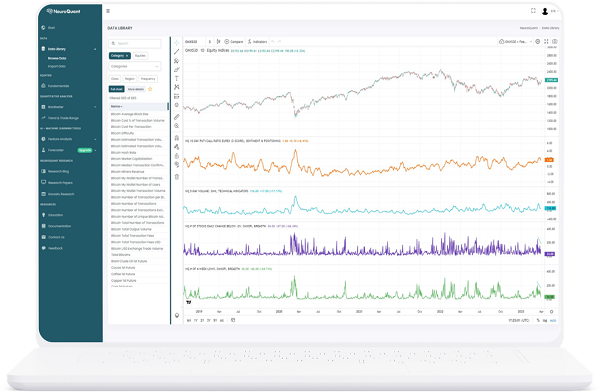Toggle auto scale on chart
This screenshot has height=392, width=600.
click(x=553, y=320)
